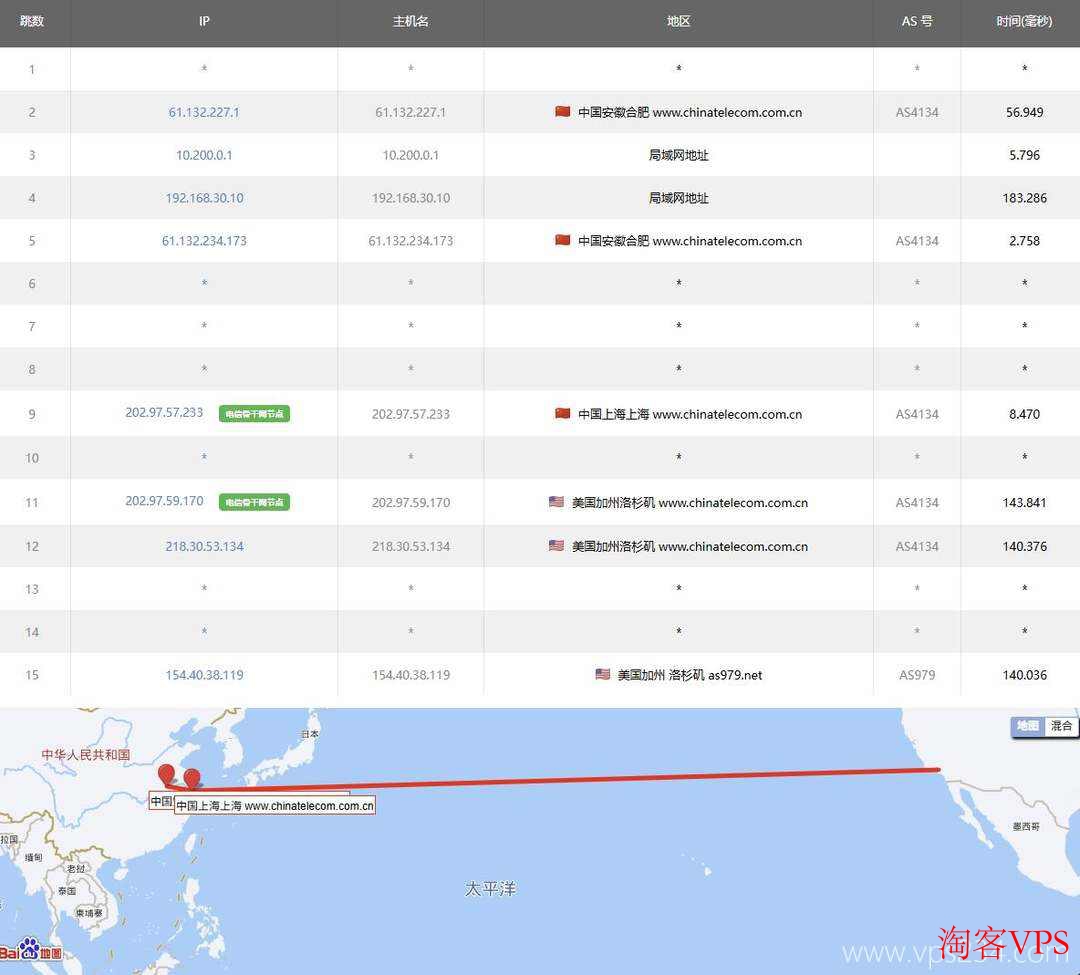Click hostname 202.97.59.170 in hop 11
1080x975 pixels.
(x=411, y=503)
